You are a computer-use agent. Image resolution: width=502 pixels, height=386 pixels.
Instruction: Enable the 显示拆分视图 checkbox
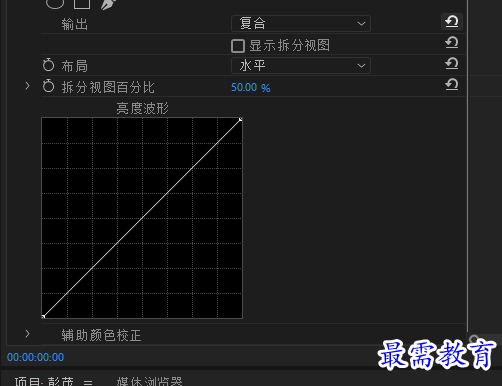click(238, 46)
